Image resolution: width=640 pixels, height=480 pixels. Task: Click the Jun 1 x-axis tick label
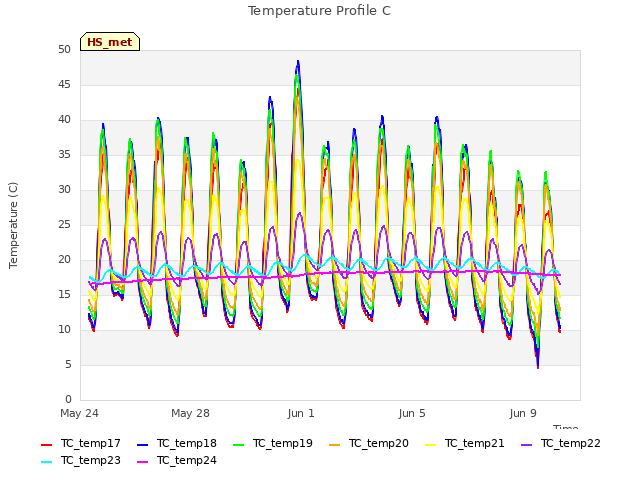click(301, 413)
